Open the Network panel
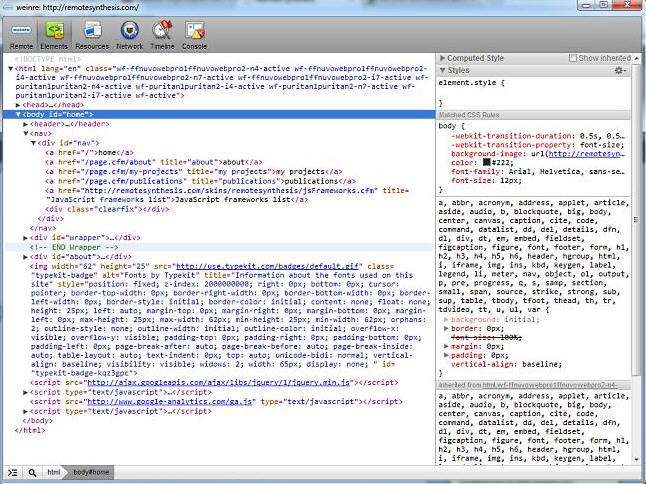The width and height of the screenshot is (646, 484). (129, 36)
